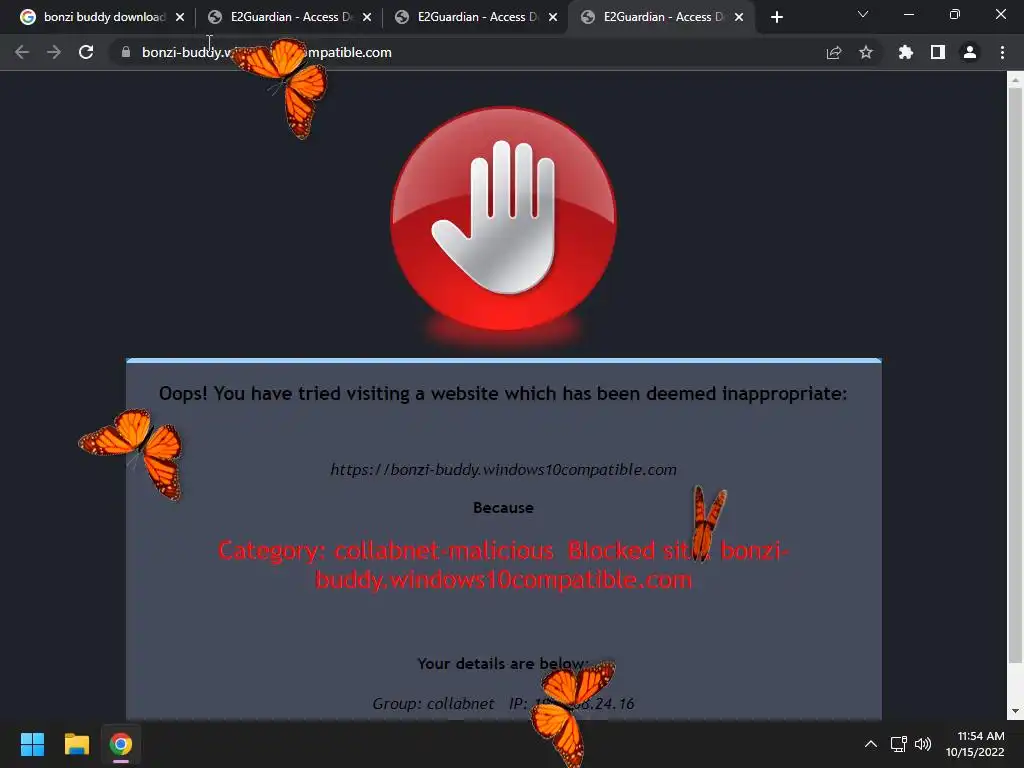This screenshot has width=1024, height=768.
Task: Click the scrollbar down arrow
Action: pos(1015,711)
